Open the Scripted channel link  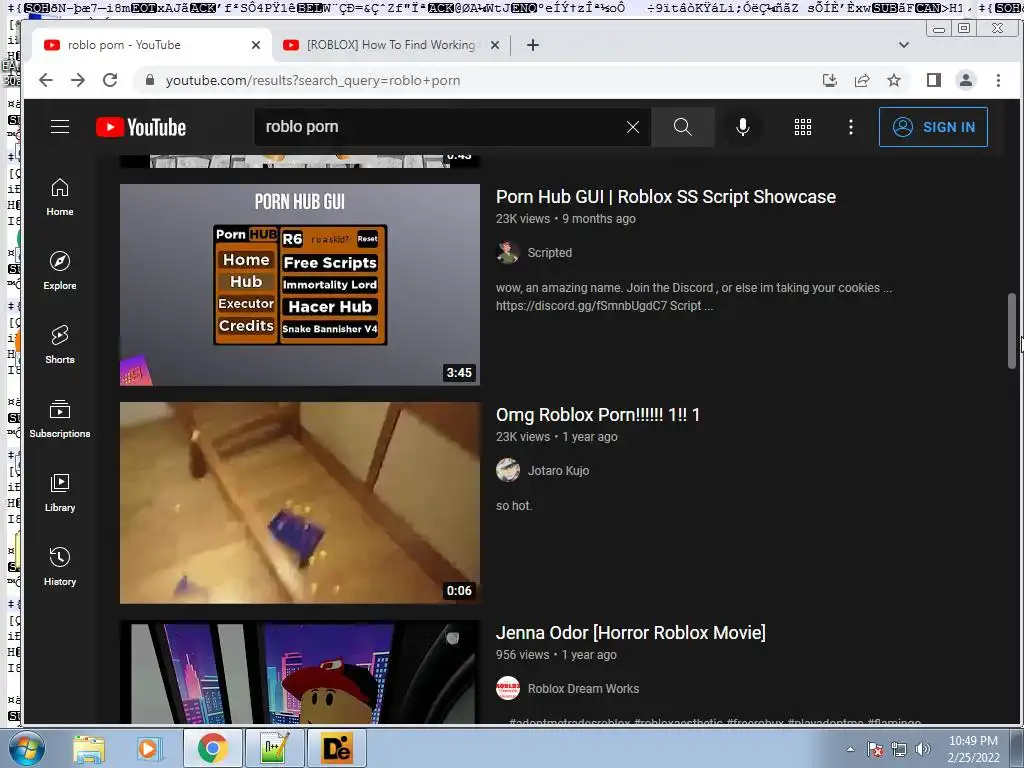[549, 253]
